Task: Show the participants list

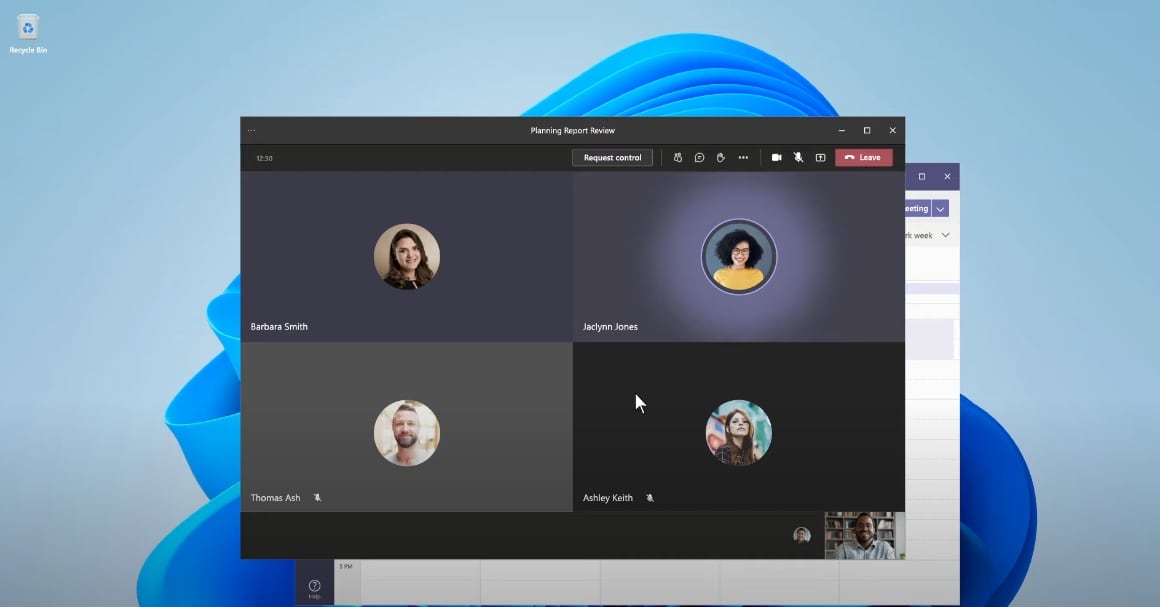Action: point(678,158)
